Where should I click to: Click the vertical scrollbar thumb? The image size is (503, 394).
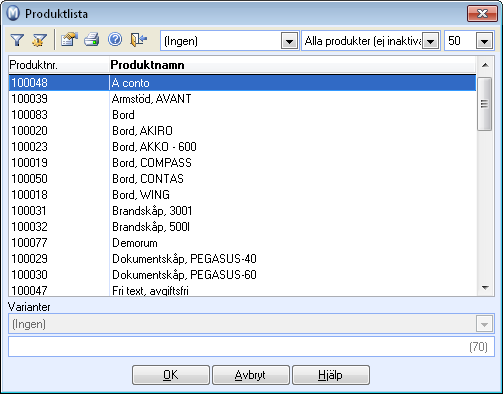coord(484,104)
